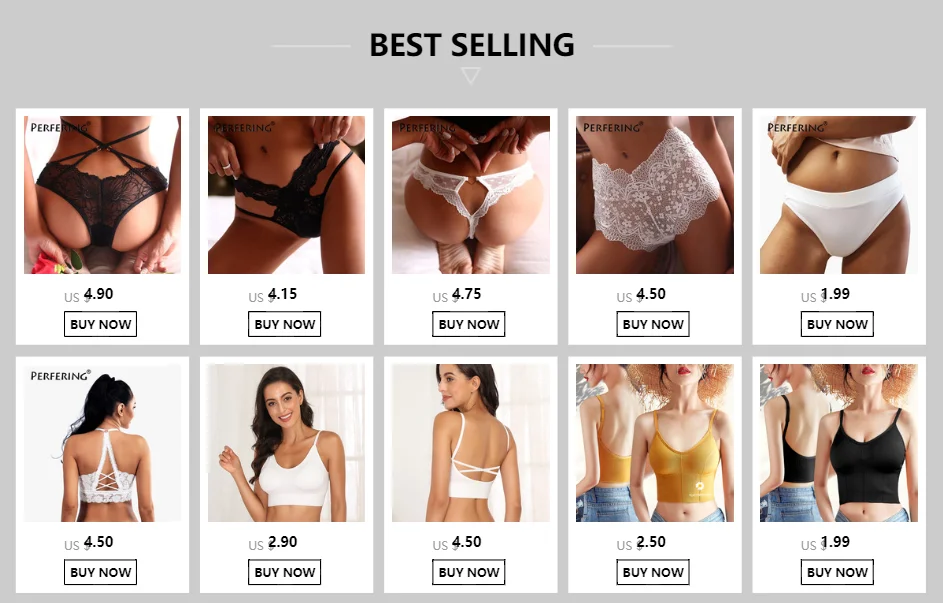This screenshot has height=603, width=943.
Task: Open the white lace-back bralette image
Action: pos(102,442)
